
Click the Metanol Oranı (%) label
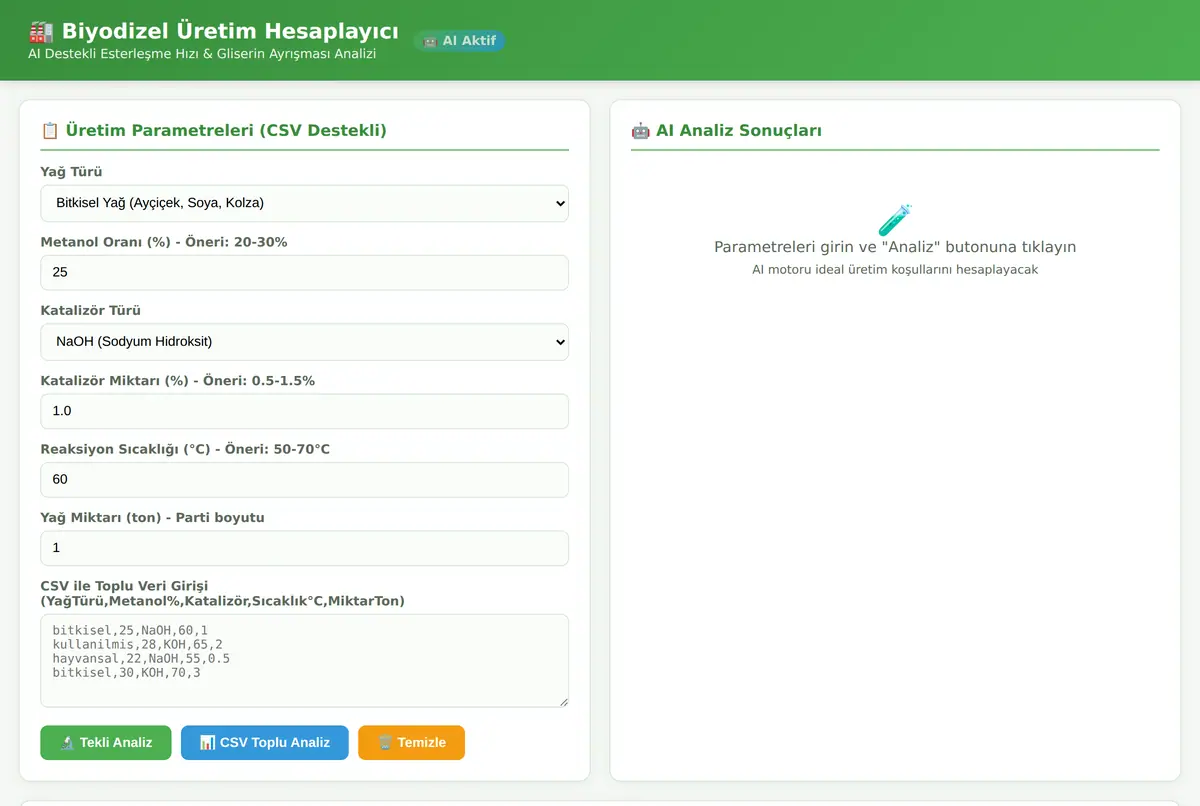[164, 242]
